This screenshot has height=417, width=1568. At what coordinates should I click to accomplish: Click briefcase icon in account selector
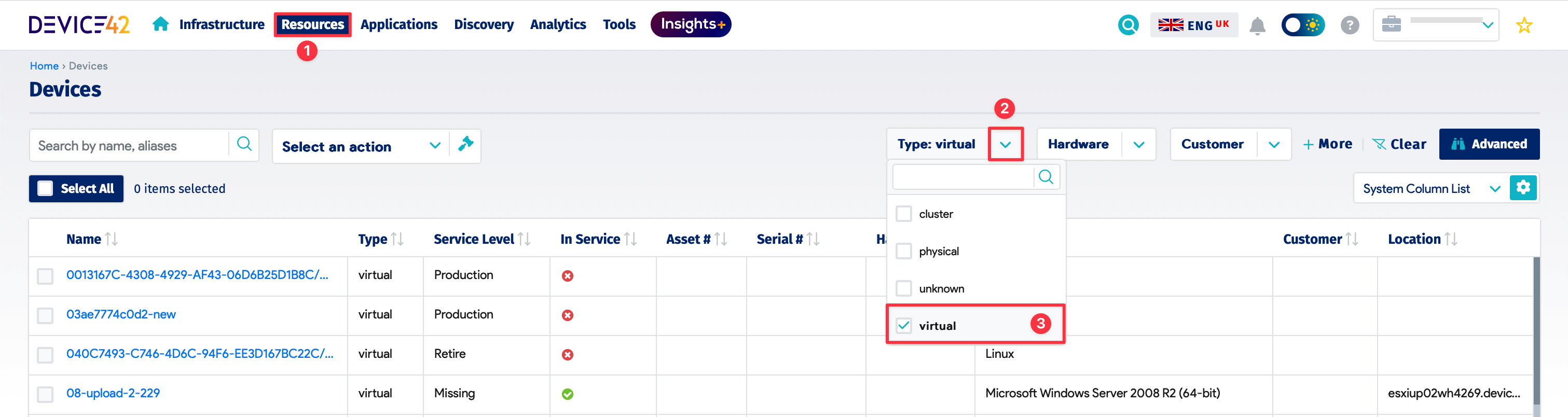click(1391, 24)
